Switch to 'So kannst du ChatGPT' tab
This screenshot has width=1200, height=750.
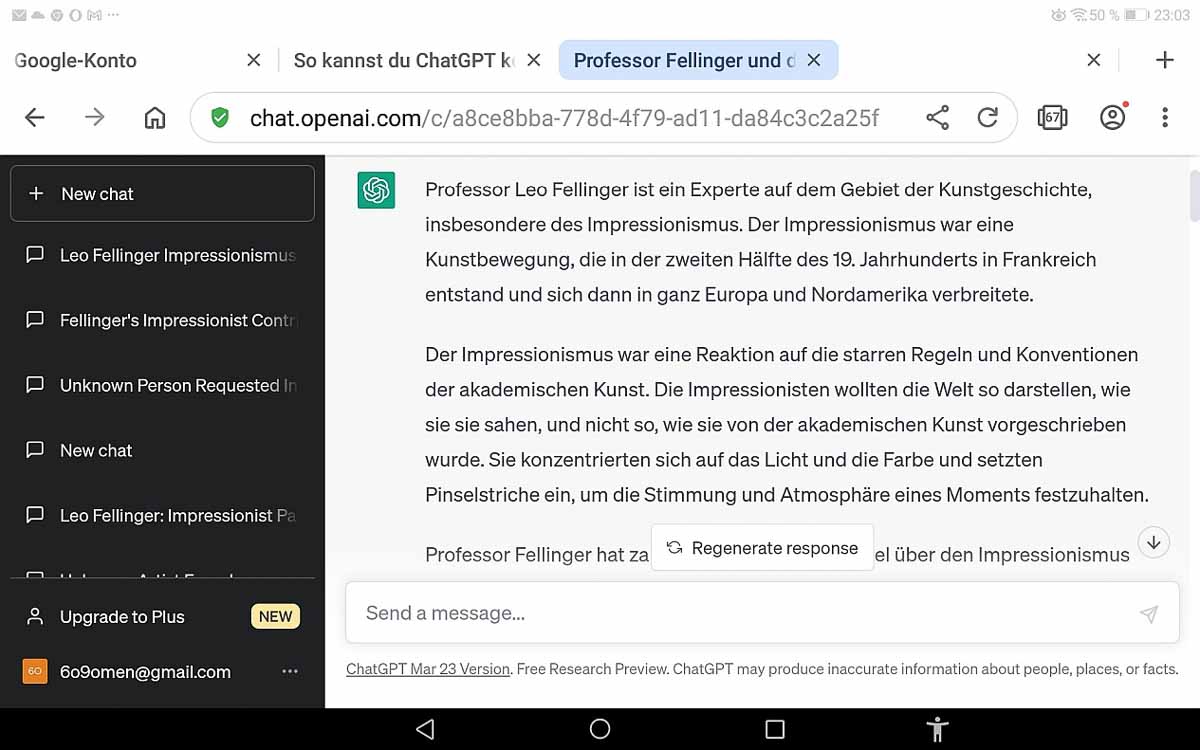coord(404,60)
